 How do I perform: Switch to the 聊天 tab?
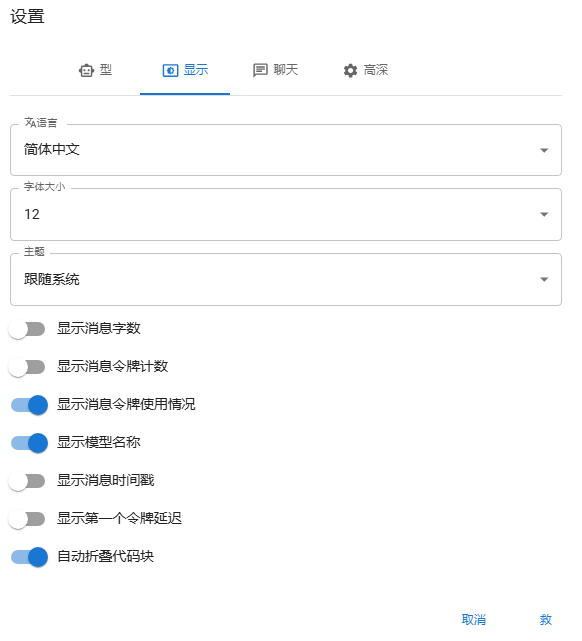(x=275, y=70)
